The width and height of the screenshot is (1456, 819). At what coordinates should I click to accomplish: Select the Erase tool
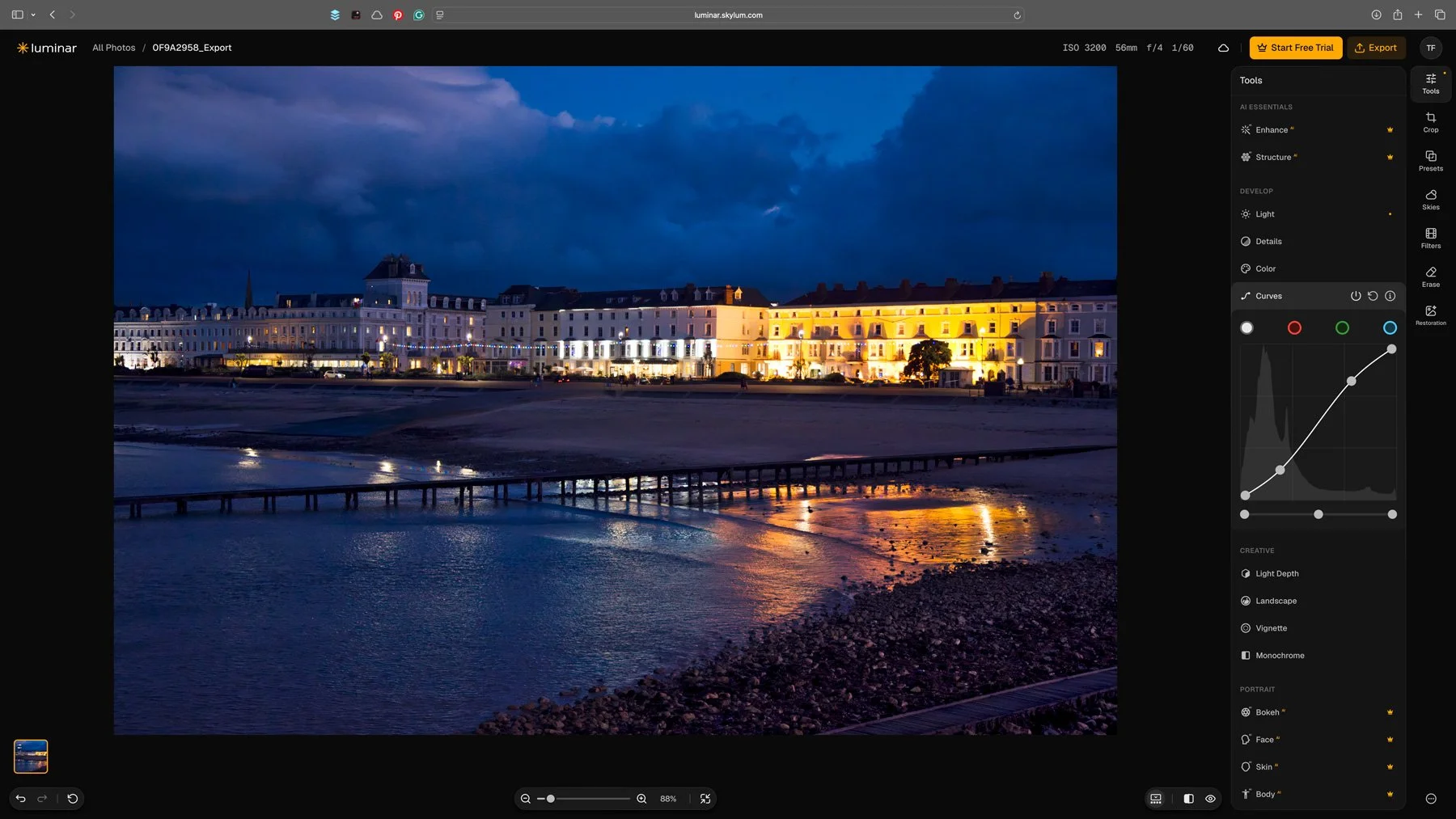1430,277
